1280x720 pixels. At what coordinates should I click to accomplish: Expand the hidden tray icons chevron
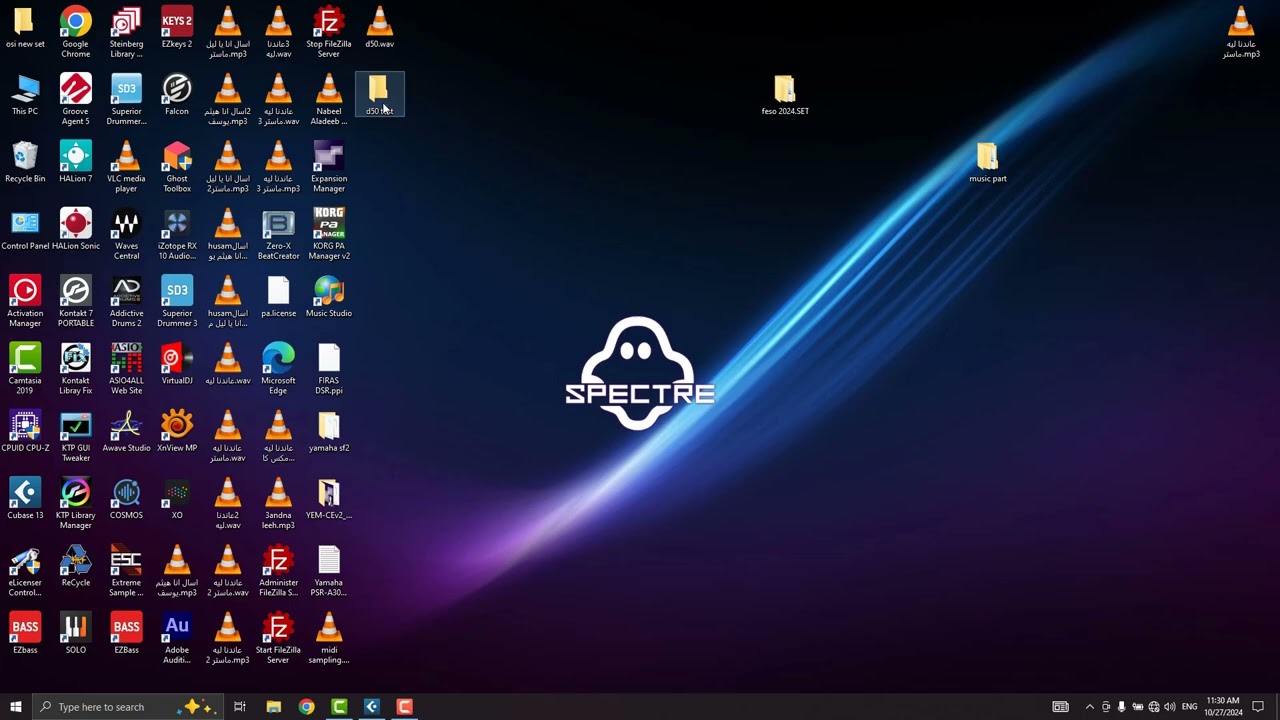pos(1090,707)
